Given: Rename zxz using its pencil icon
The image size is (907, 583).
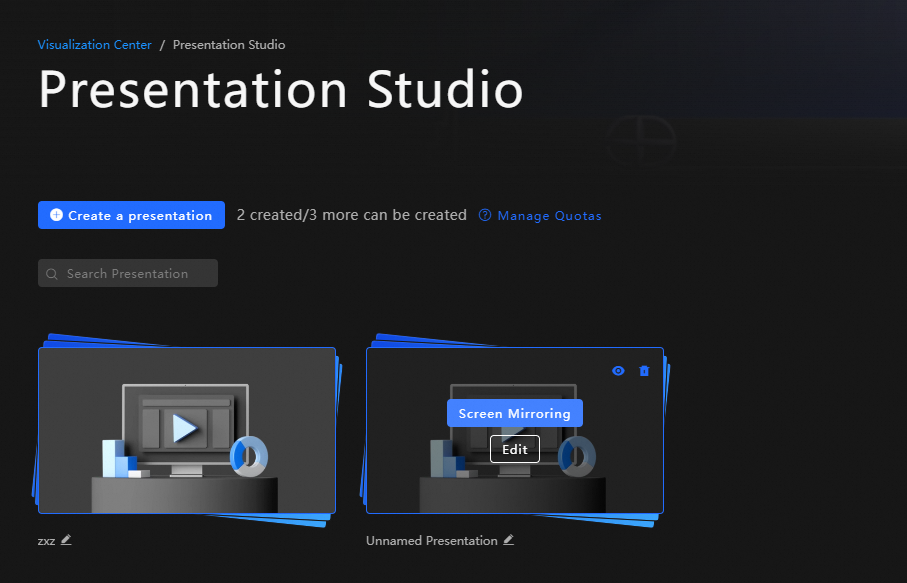Looking at the screenshot, I should click(66, 540).
